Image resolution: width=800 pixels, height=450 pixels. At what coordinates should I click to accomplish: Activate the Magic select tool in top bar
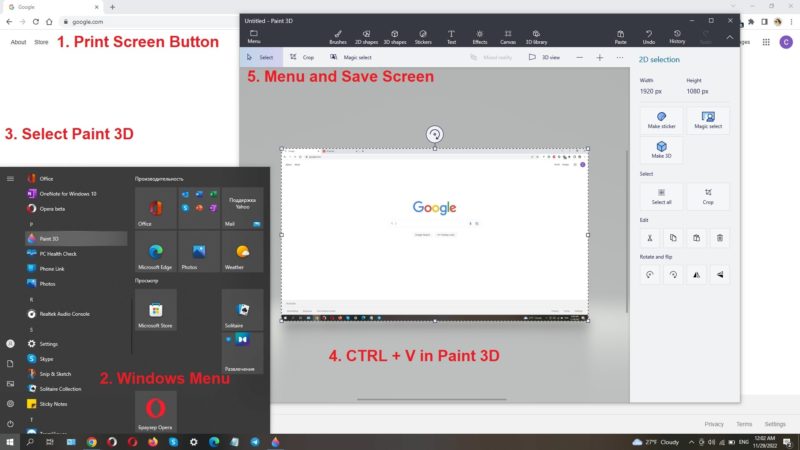[x=351, y=58]
